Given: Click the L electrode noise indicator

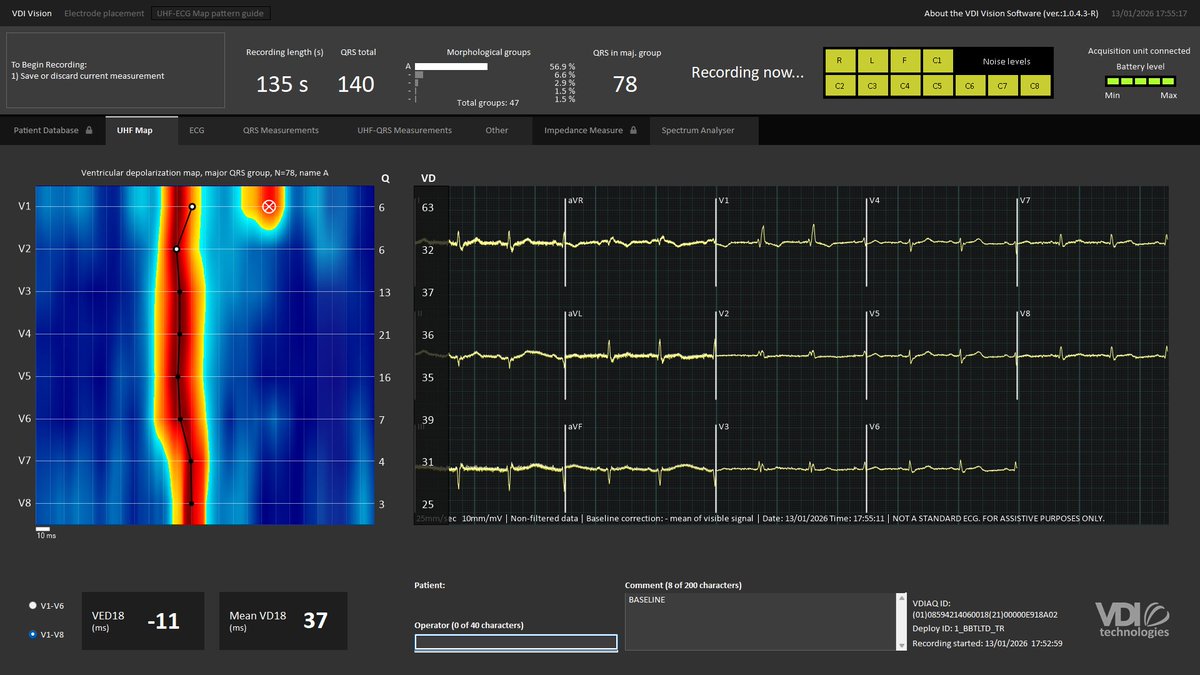Looking at the screenshot, I should coord(872,61).
